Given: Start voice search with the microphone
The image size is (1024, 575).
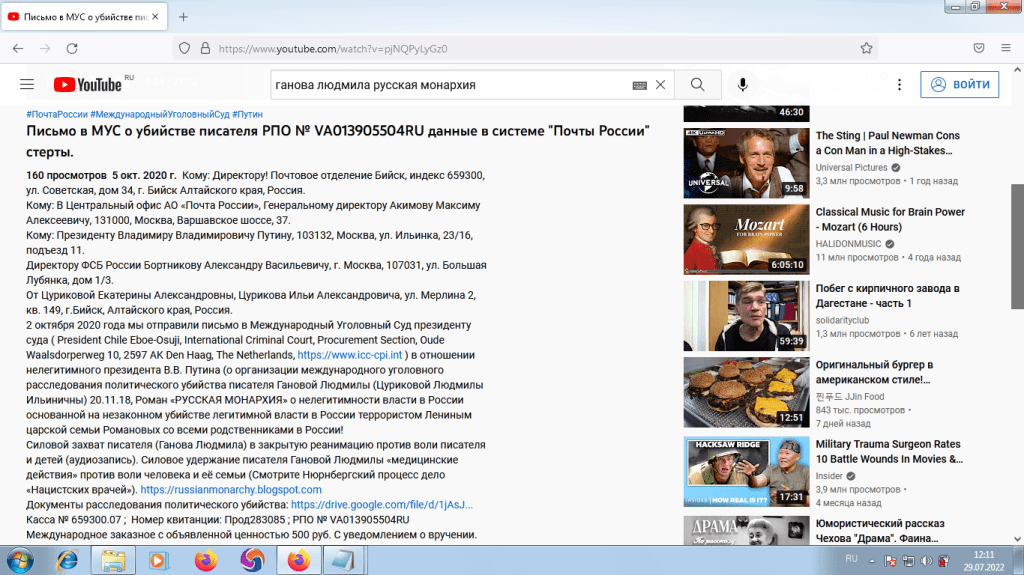Looking at the screenshot, I should [743, 85].
